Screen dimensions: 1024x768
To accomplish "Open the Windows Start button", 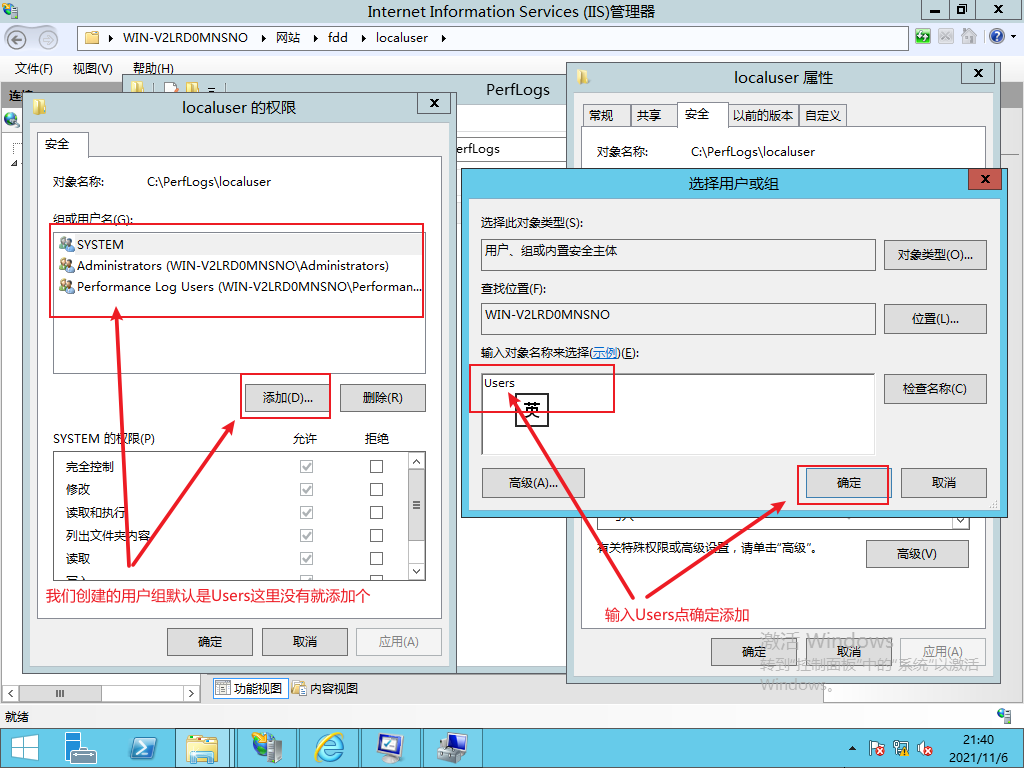I will click(x=24, y=748).
